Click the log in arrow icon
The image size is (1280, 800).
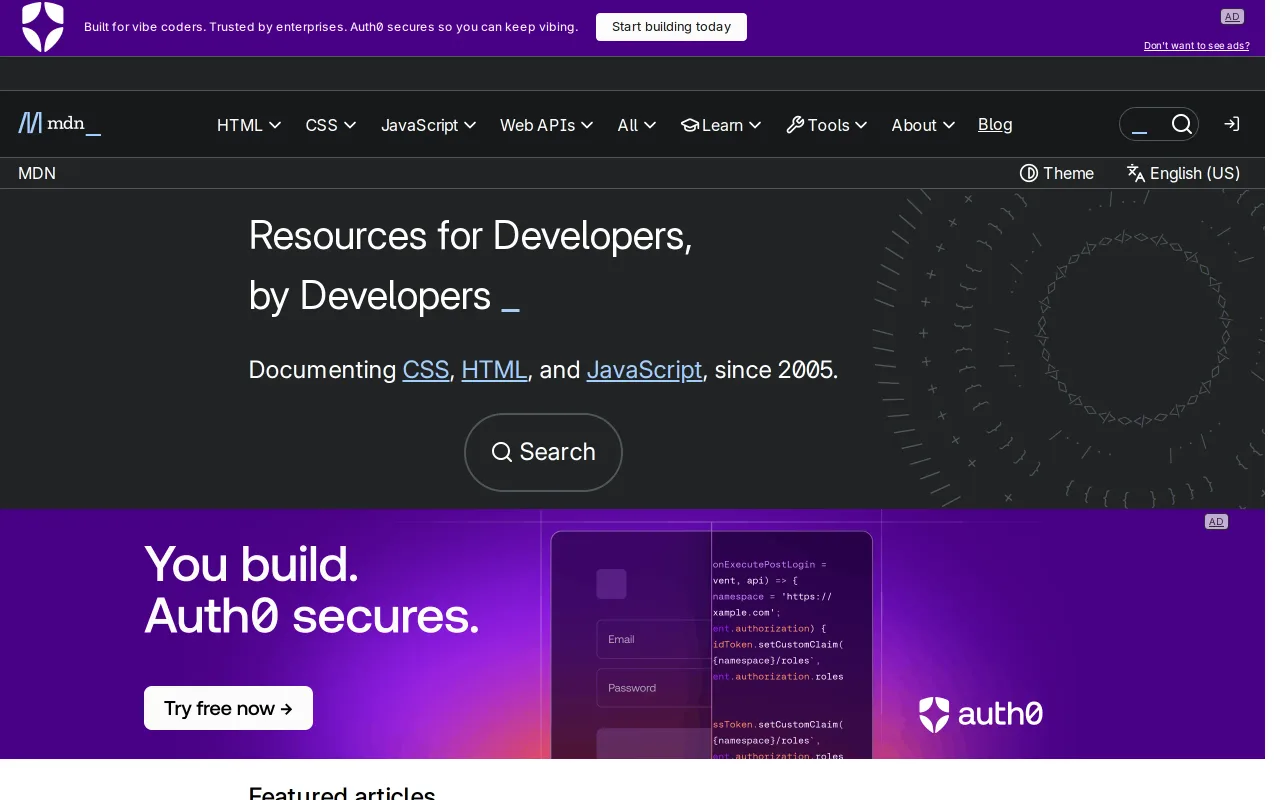[1232, 124]
